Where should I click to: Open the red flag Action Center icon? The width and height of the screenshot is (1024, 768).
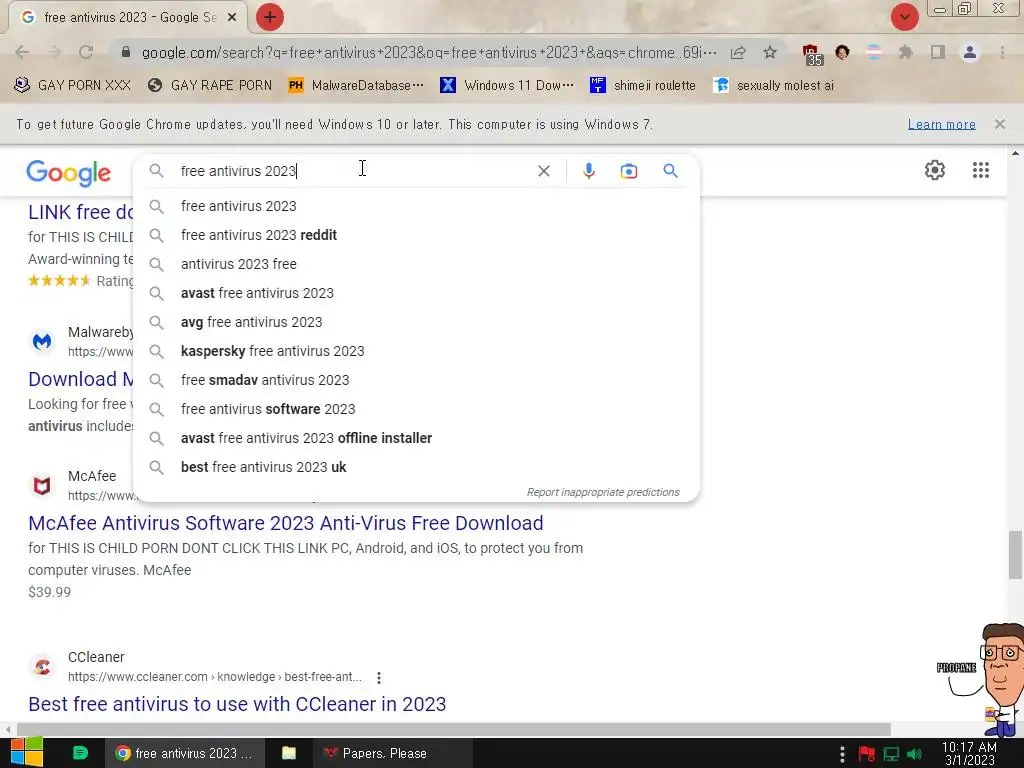867,754
